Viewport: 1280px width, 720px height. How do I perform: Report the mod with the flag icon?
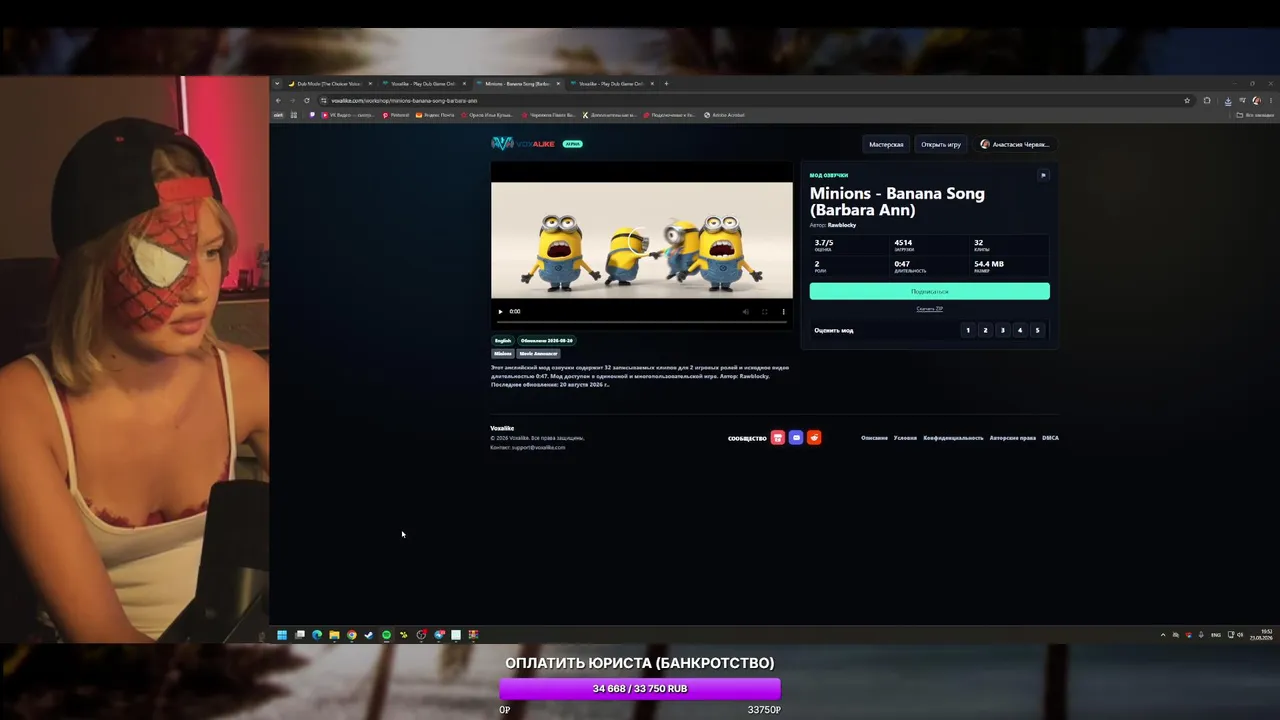pyautogui.click(x=1043, y=175)
